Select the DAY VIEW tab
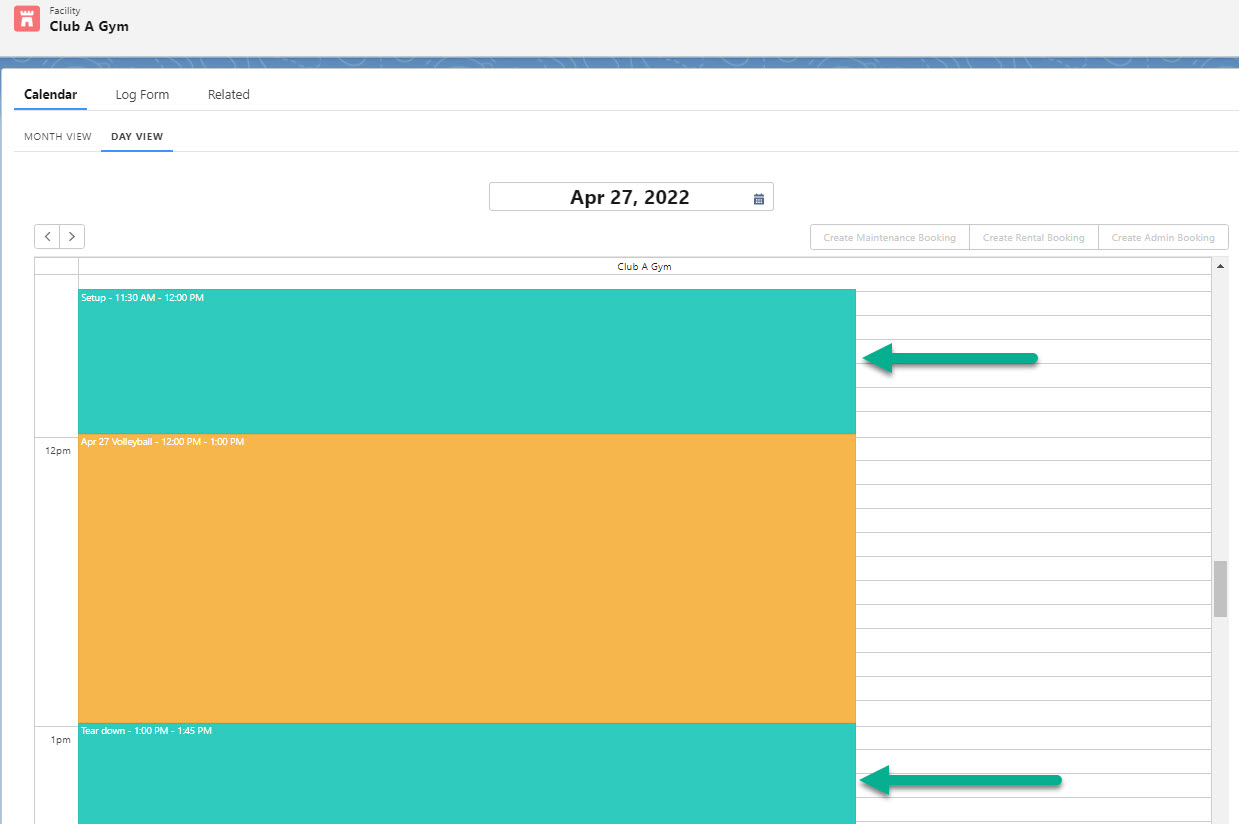This screenshot has height=824, width=1239. point(136,136)
